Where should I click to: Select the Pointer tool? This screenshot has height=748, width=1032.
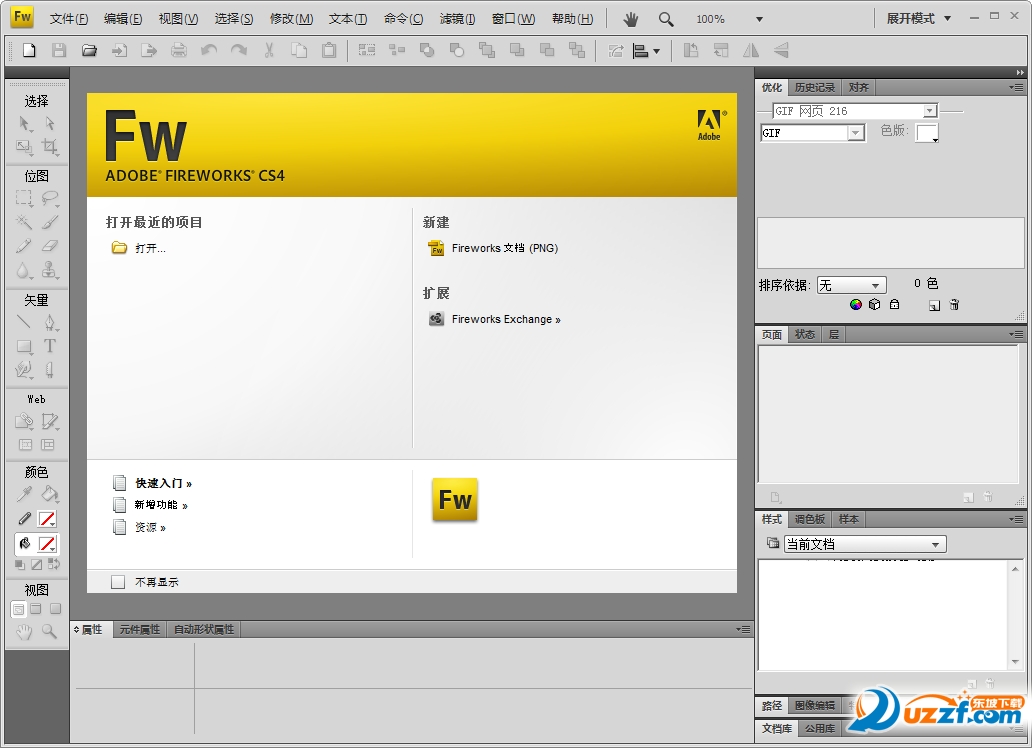pos(24,124)
